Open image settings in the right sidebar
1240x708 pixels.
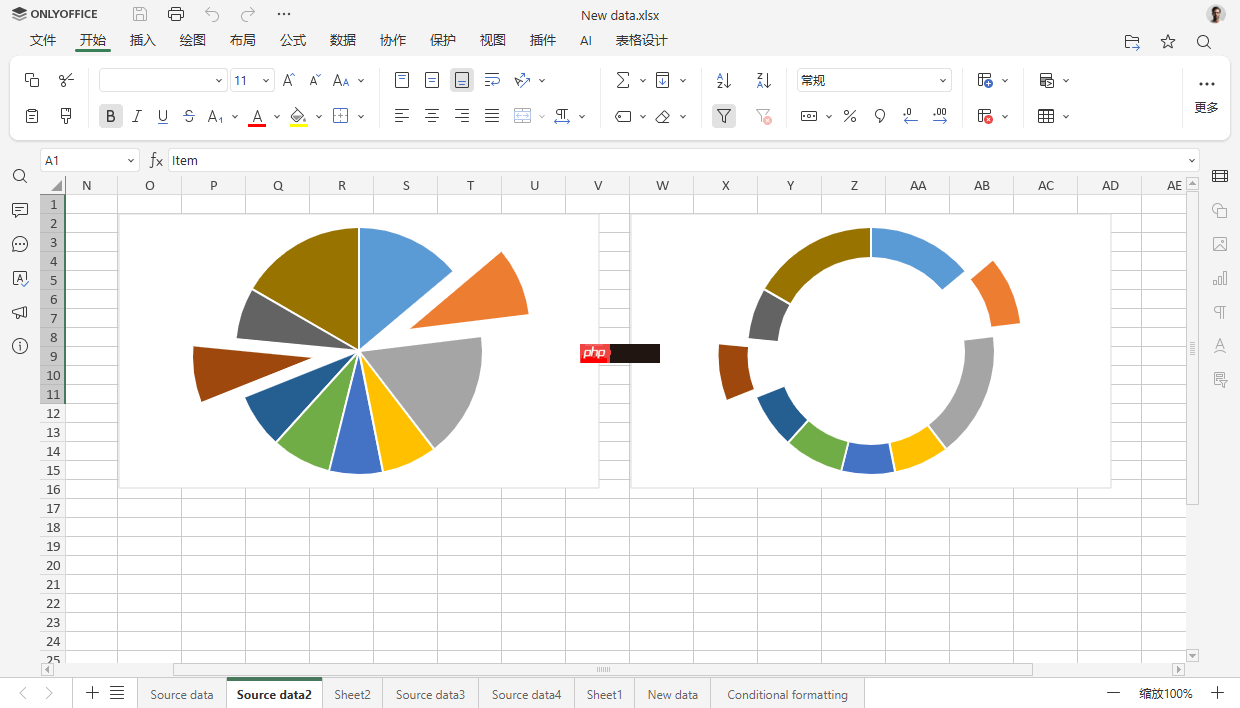(x=1219, y=244)
